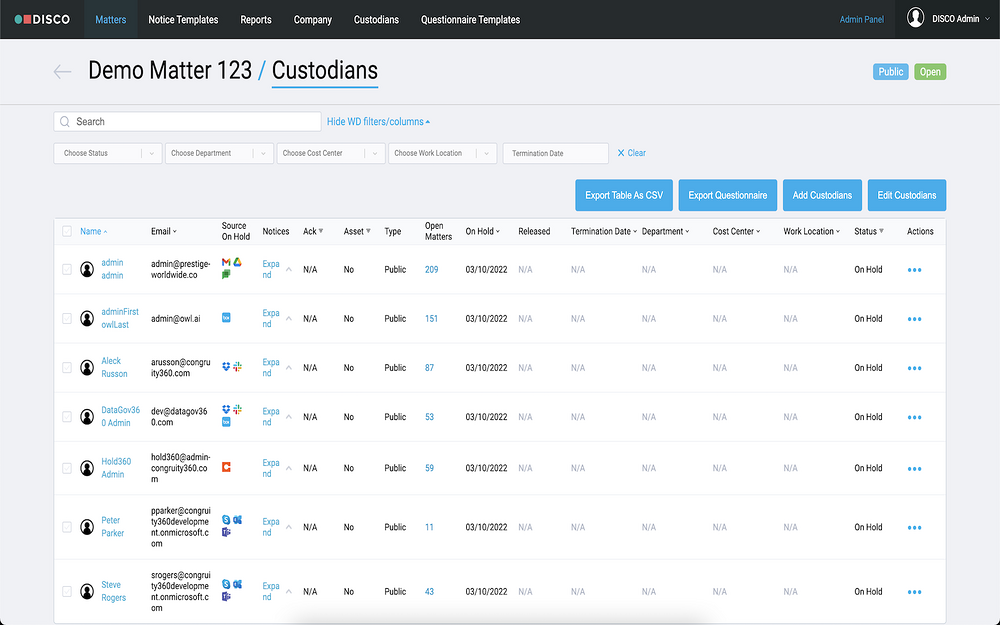
Task: Click the orange source icon for Hold360 Admin
Action: [226, 467]
